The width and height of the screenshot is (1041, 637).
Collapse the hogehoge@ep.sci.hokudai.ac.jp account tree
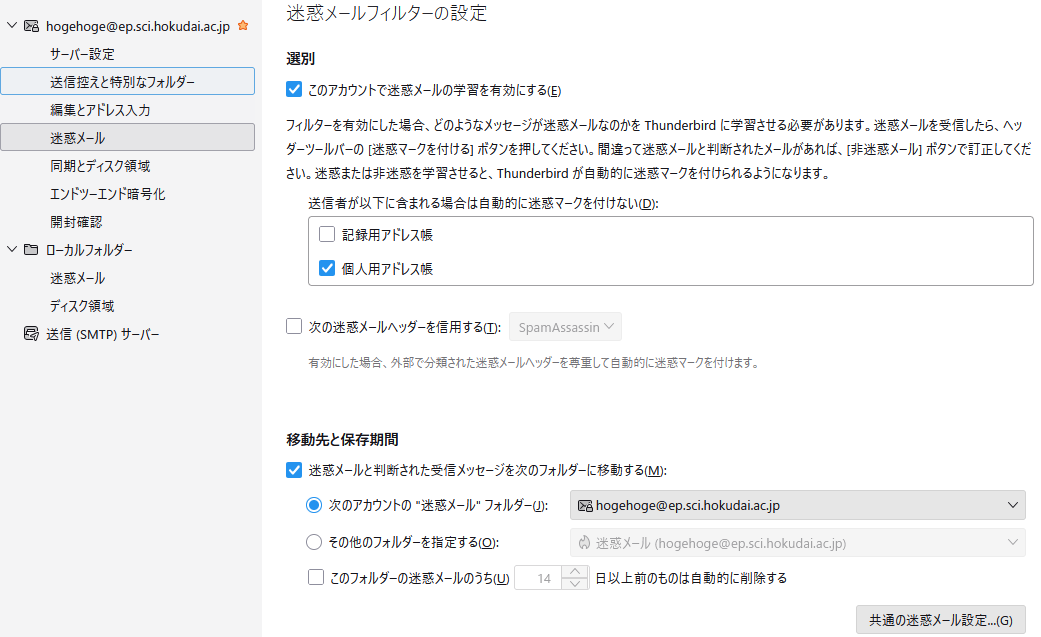(11, 25)
